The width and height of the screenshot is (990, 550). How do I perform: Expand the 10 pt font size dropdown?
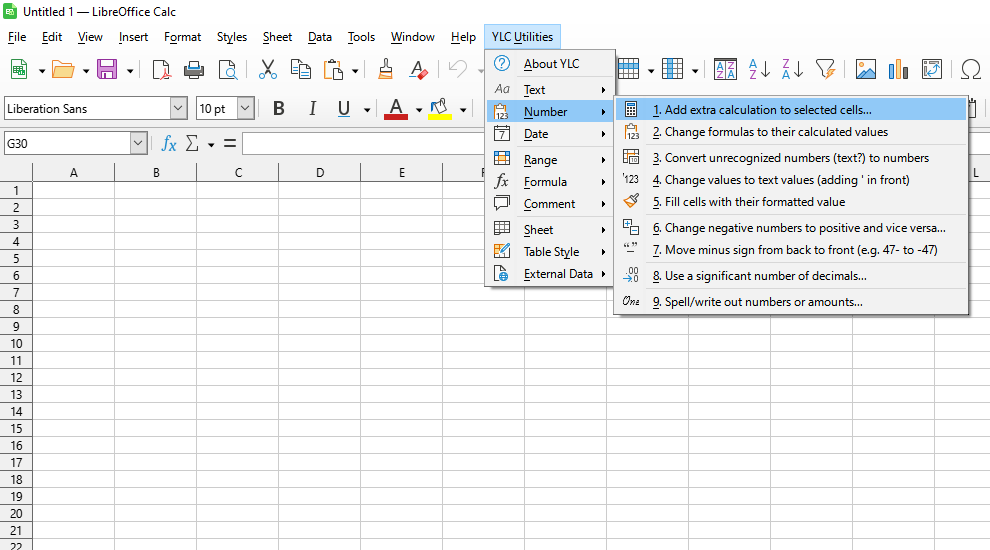click(245, 109)
